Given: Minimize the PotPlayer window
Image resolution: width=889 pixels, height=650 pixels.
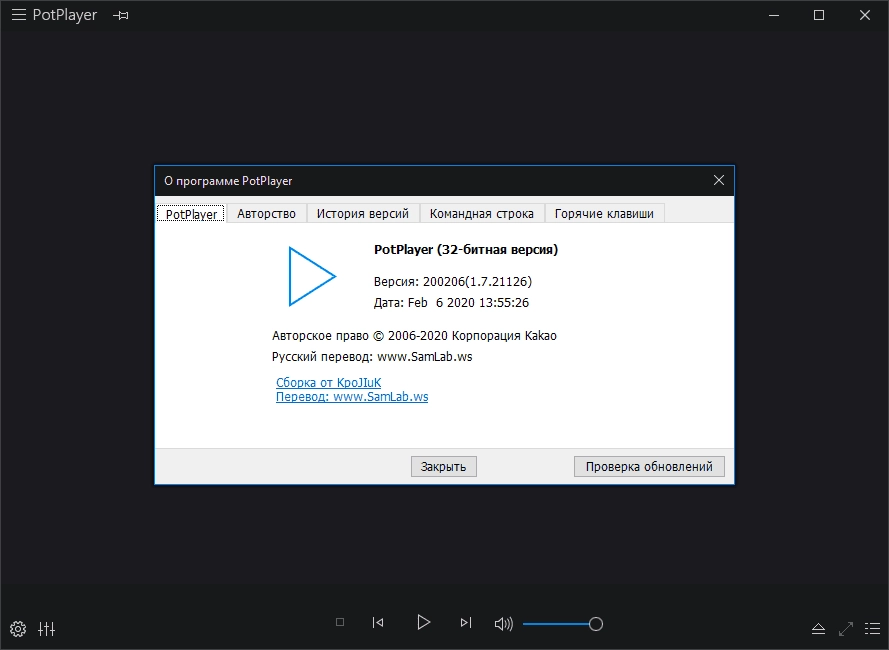Looking at the screenshot, I should pos(774,15).
